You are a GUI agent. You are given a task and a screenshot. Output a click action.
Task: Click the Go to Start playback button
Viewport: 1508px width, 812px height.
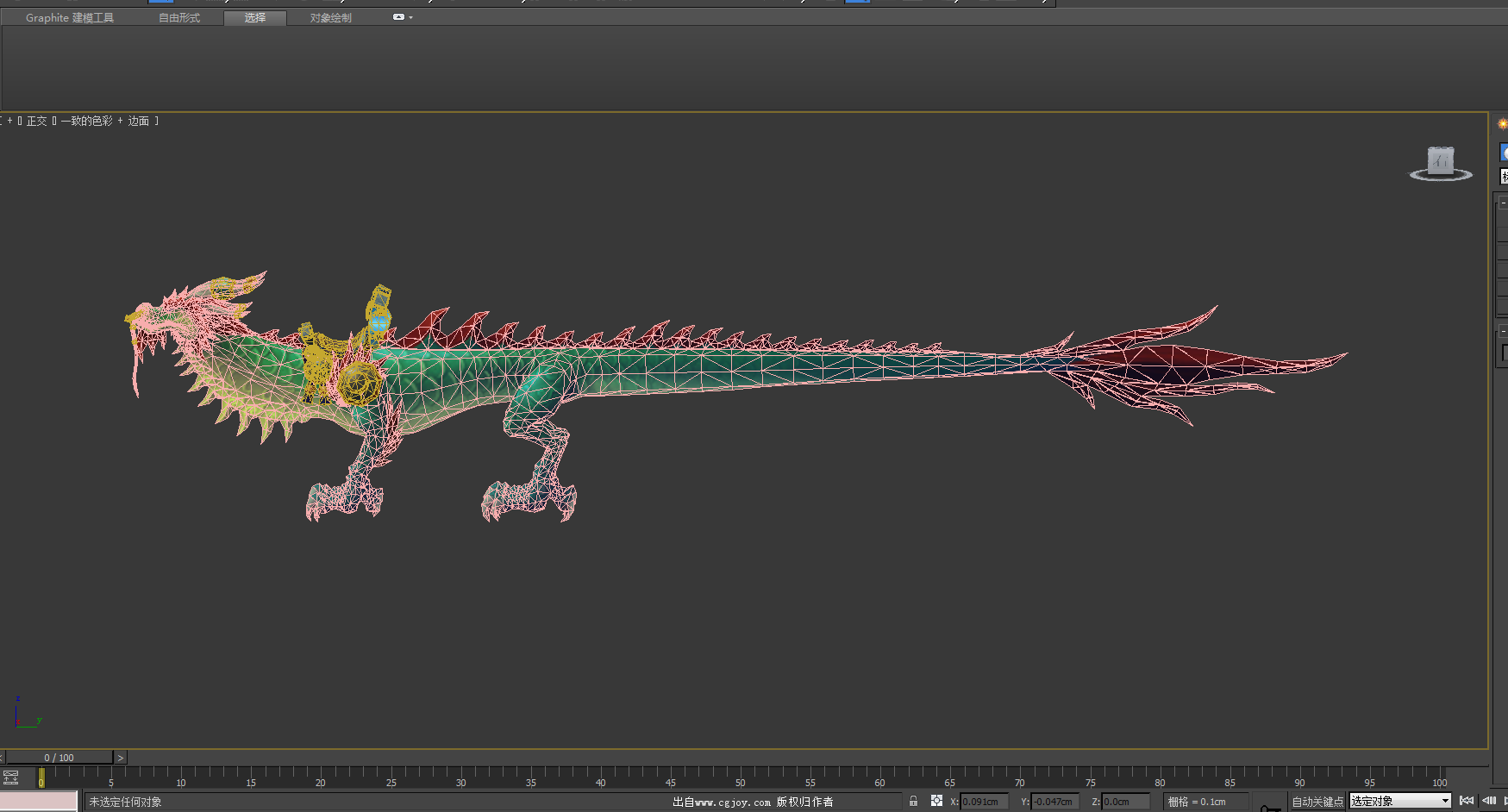[1467, 801]
